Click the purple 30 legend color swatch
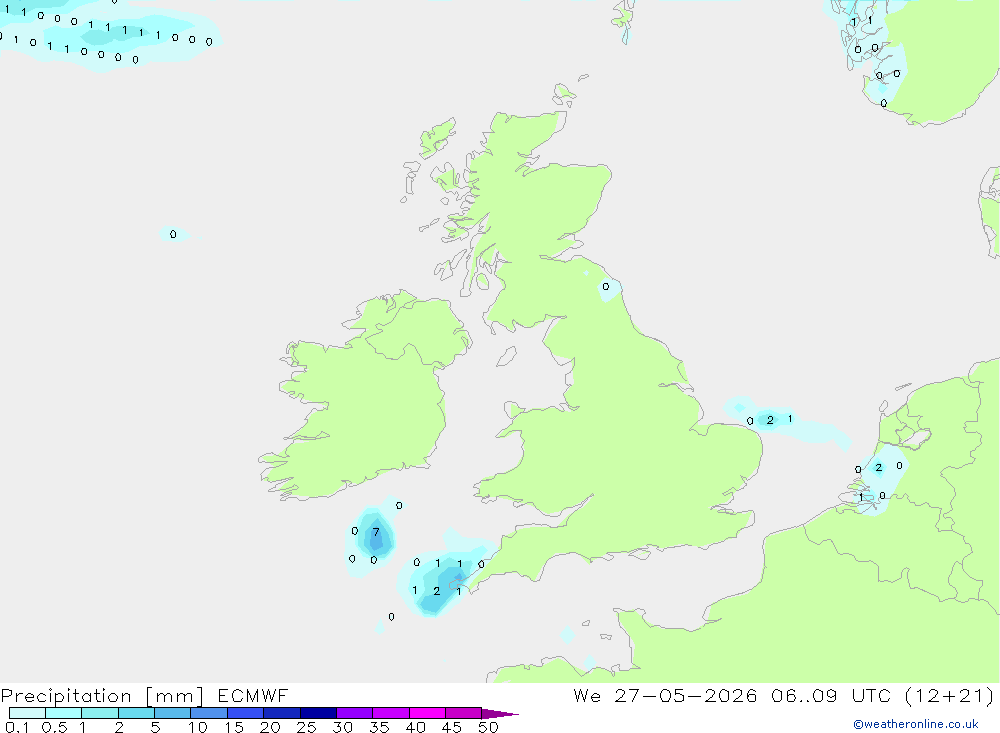 click(x=354, y=713)
